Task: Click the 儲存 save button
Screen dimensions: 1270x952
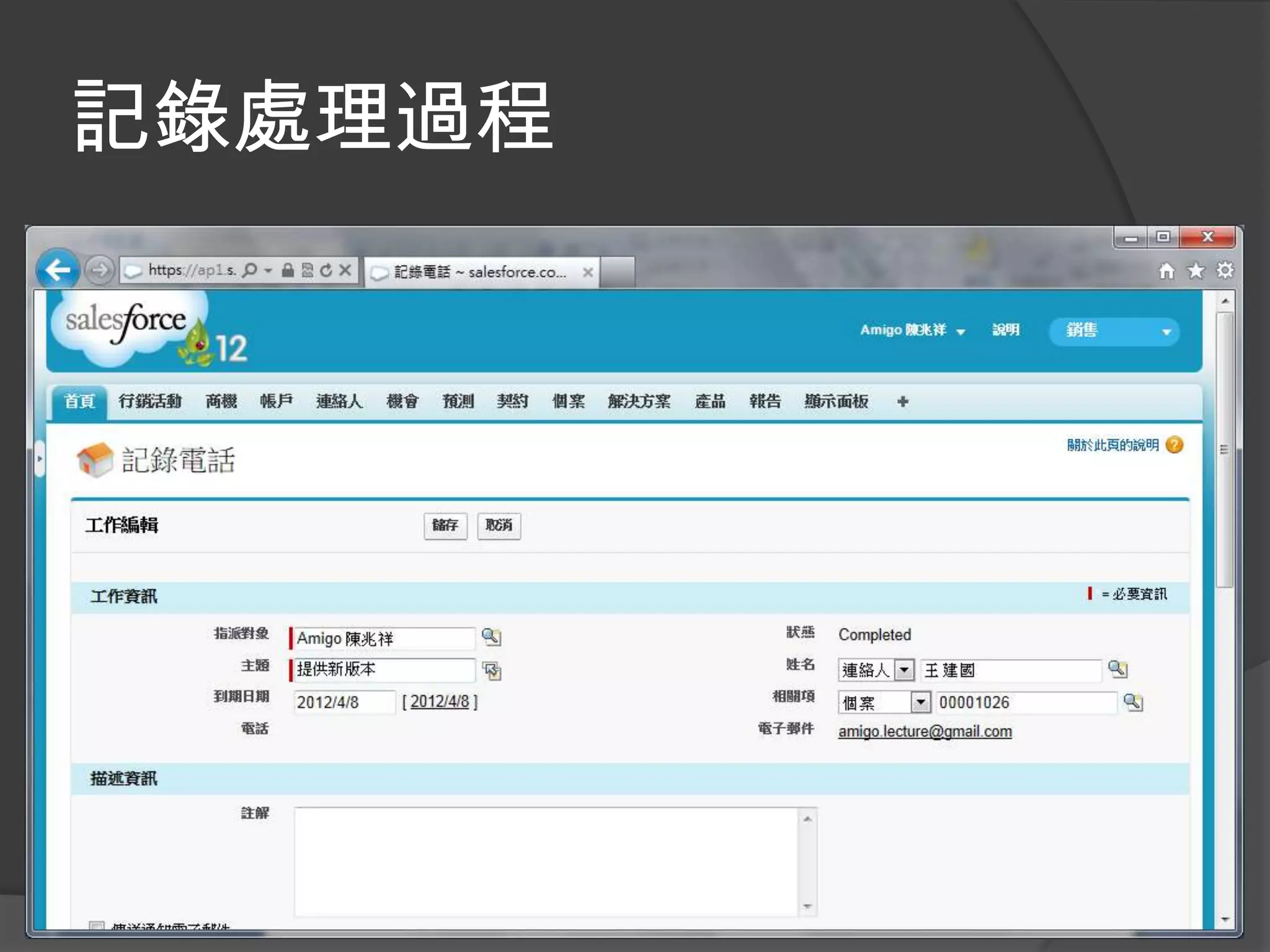Action: pos(445,526)
